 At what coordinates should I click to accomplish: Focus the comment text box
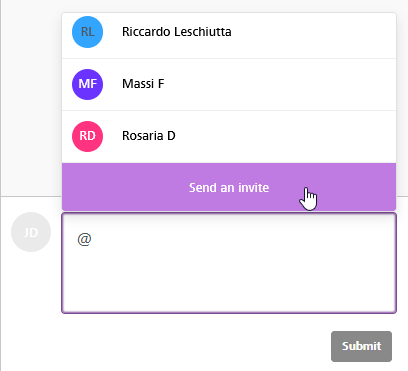click(229, 263)
